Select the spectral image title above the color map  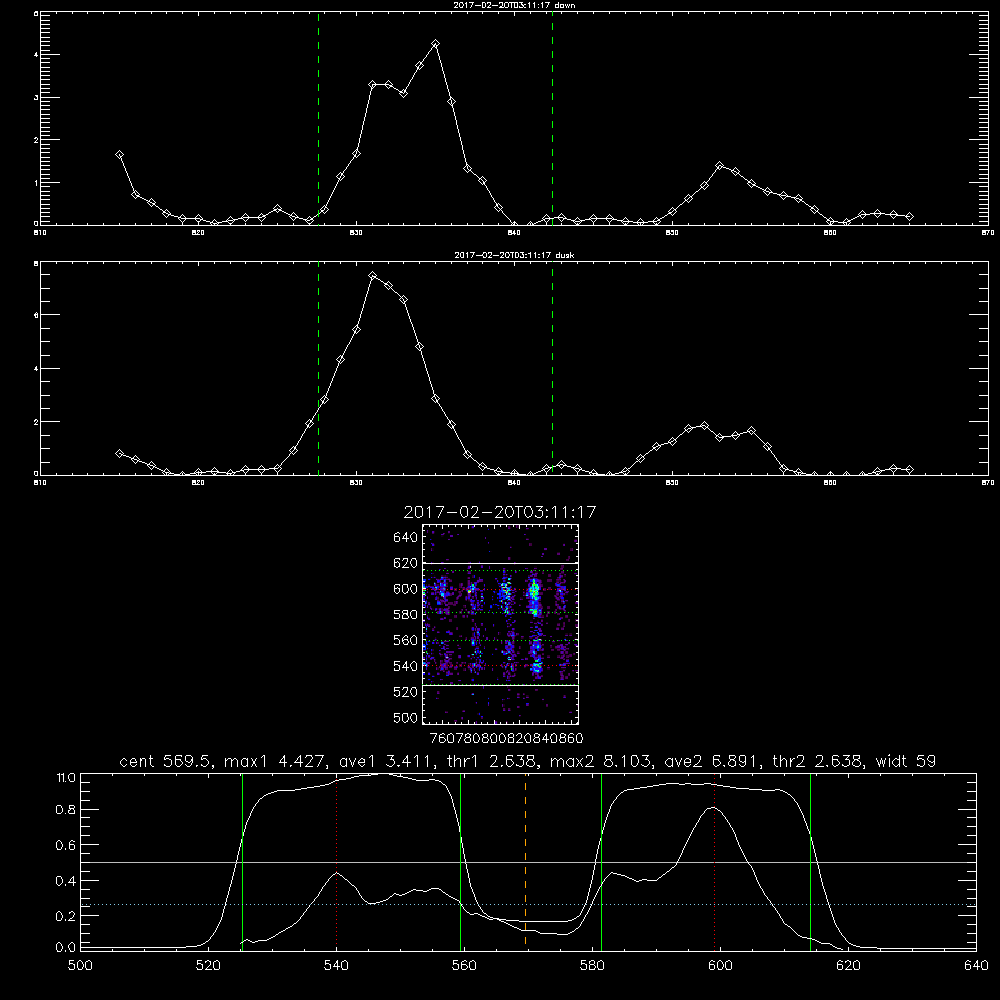(500, 512)
